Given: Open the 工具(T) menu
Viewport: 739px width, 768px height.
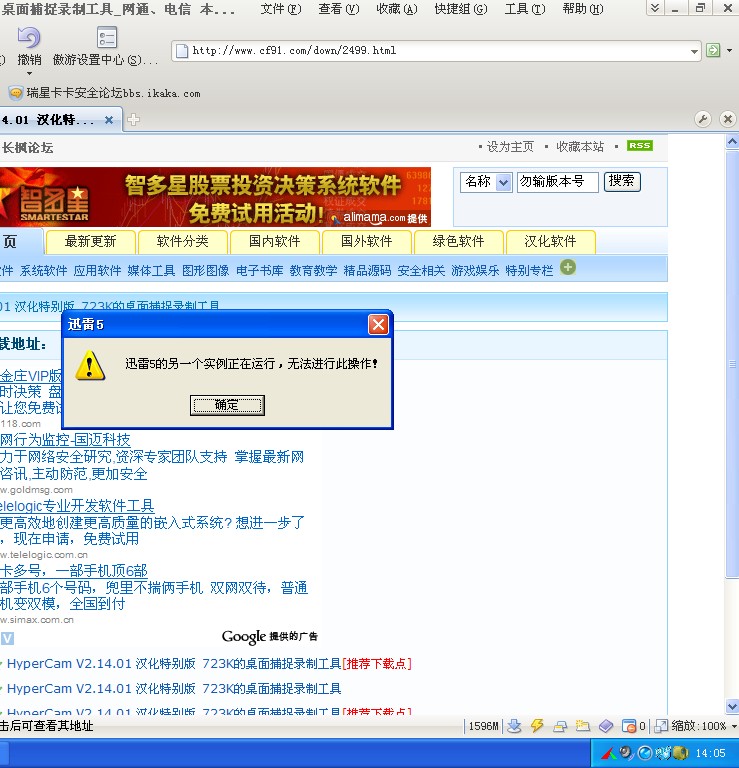Looking at the screenshot, I should pyautogui.click(x=524, y=9).
